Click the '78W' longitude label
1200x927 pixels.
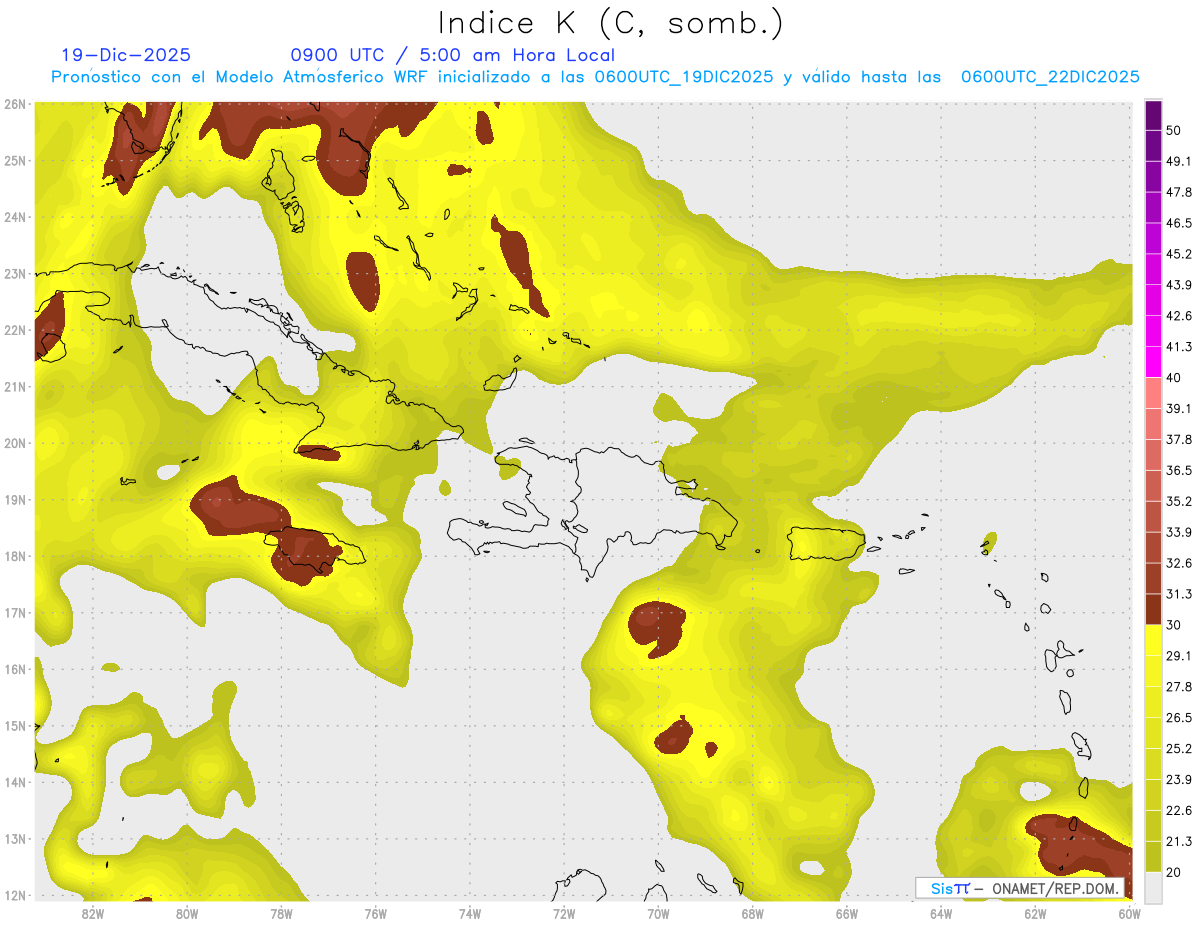(x=281, y=913)
